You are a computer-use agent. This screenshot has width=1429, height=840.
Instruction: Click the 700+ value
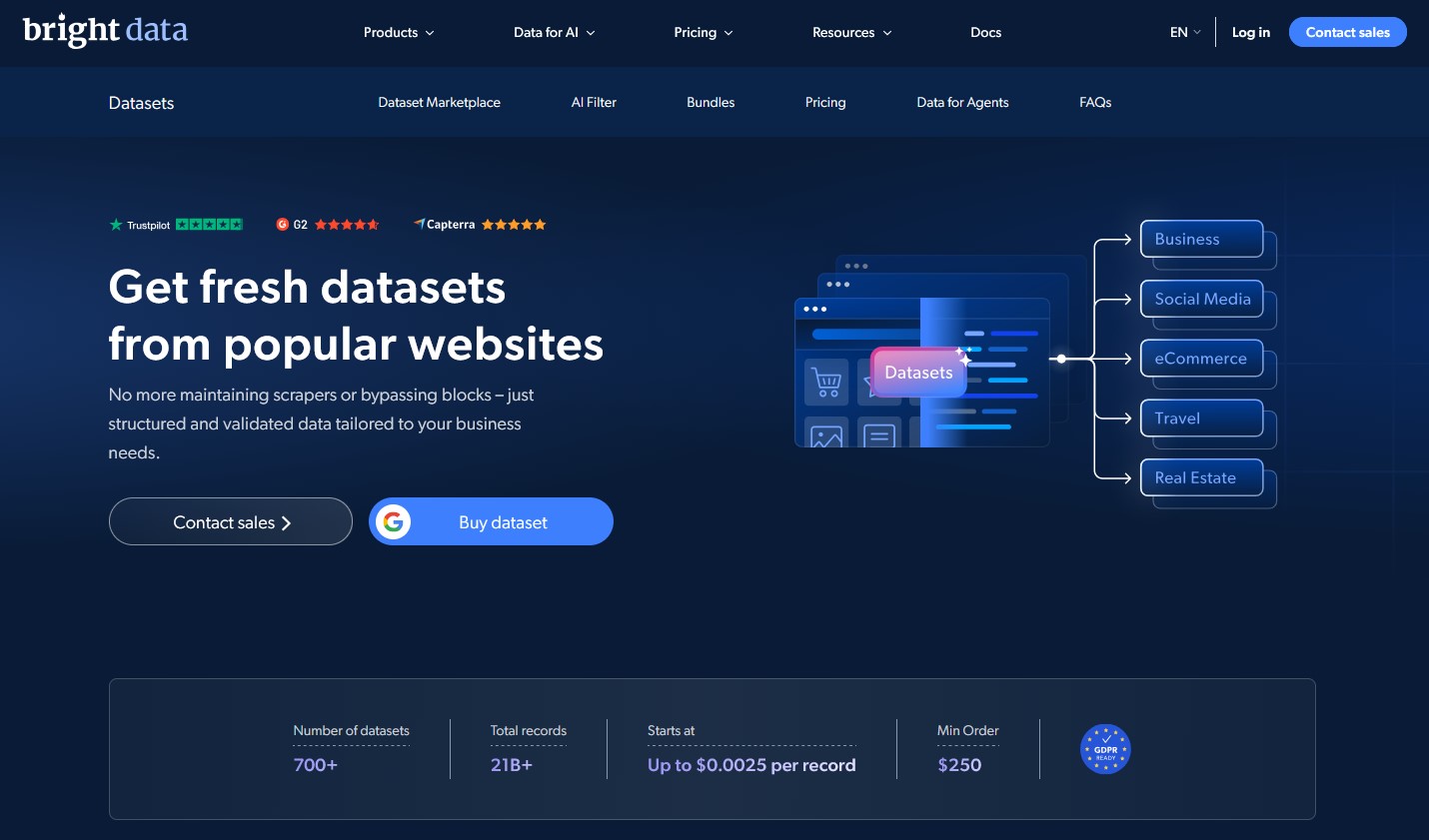click(316, 765)
